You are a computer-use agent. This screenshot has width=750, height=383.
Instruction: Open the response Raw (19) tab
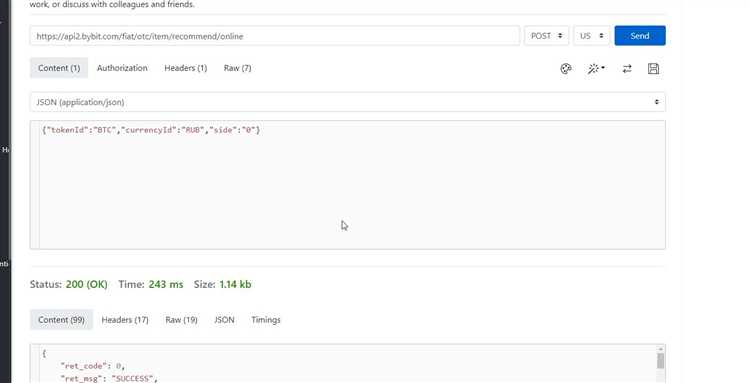181,320
